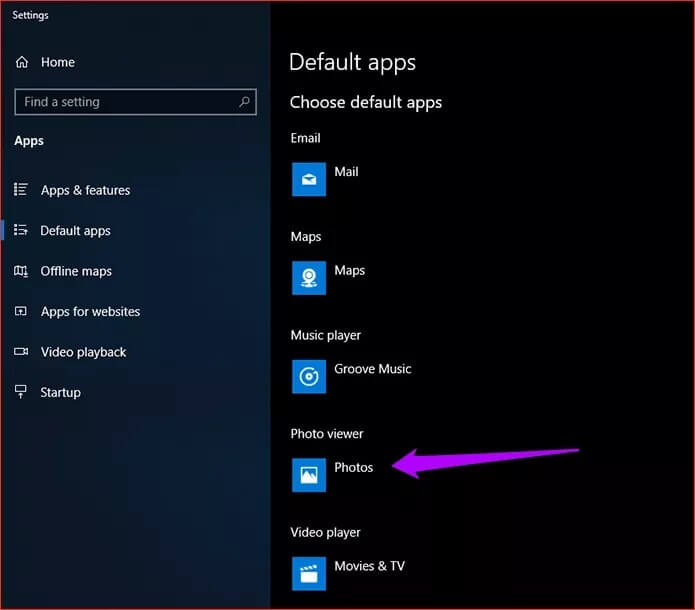Click the Default apps sidebar icon
Screen dimensions: 695x610
pos(21,230)
